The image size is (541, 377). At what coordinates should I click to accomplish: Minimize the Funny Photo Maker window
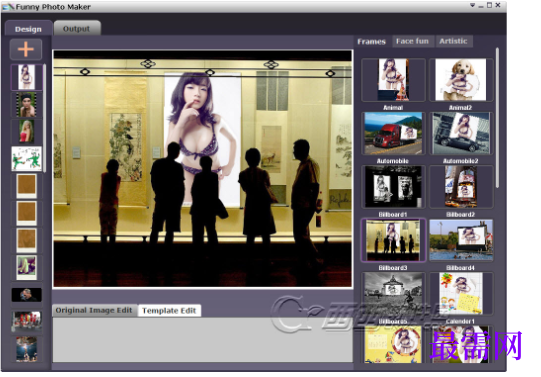(x=481, y=6)
